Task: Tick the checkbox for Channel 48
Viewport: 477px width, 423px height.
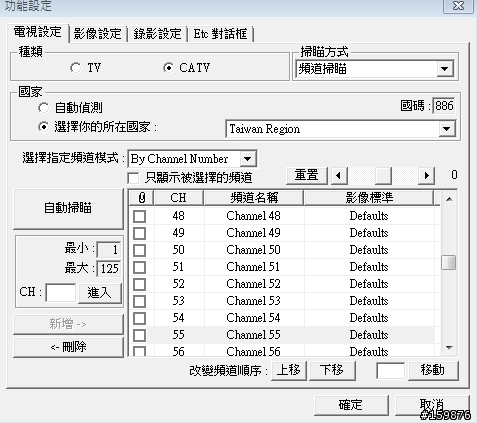Action: [x=139, y=216]
